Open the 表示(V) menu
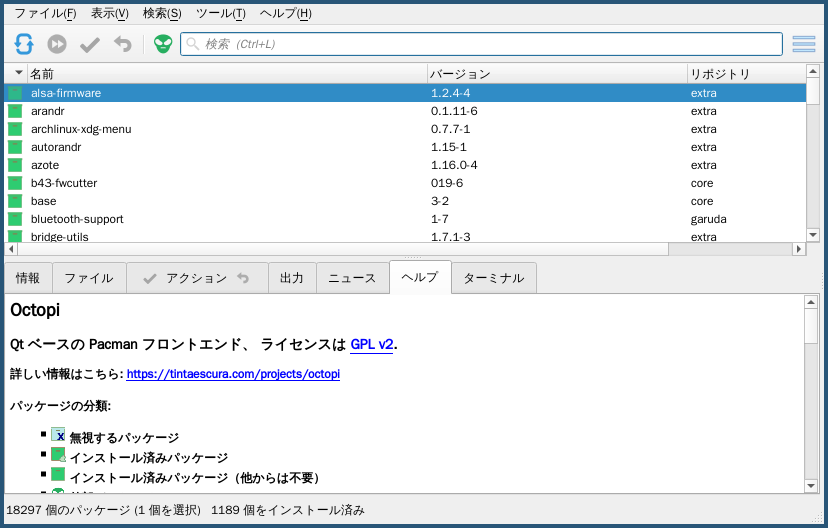The width and height of the screenshot is (828, 528). pyautogui.click(x=110, y=13)
